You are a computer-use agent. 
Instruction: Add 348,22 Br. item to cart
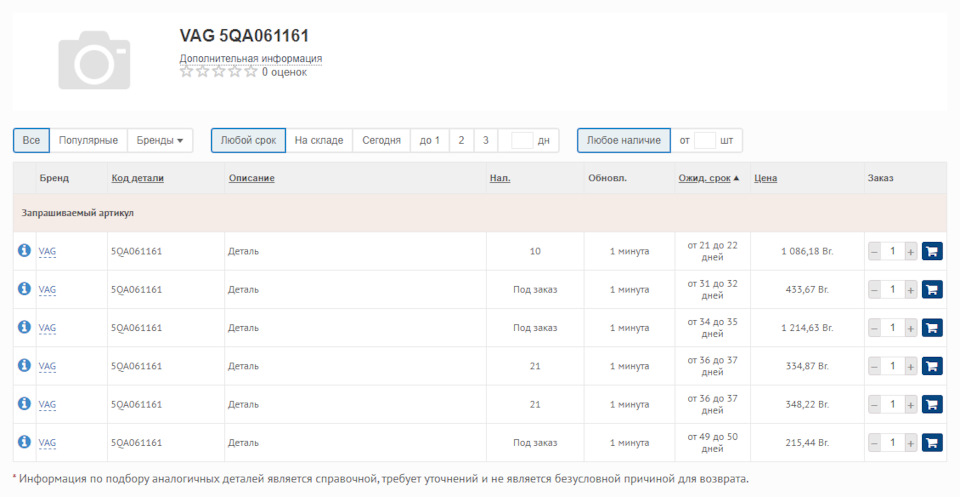pos(932,404)
